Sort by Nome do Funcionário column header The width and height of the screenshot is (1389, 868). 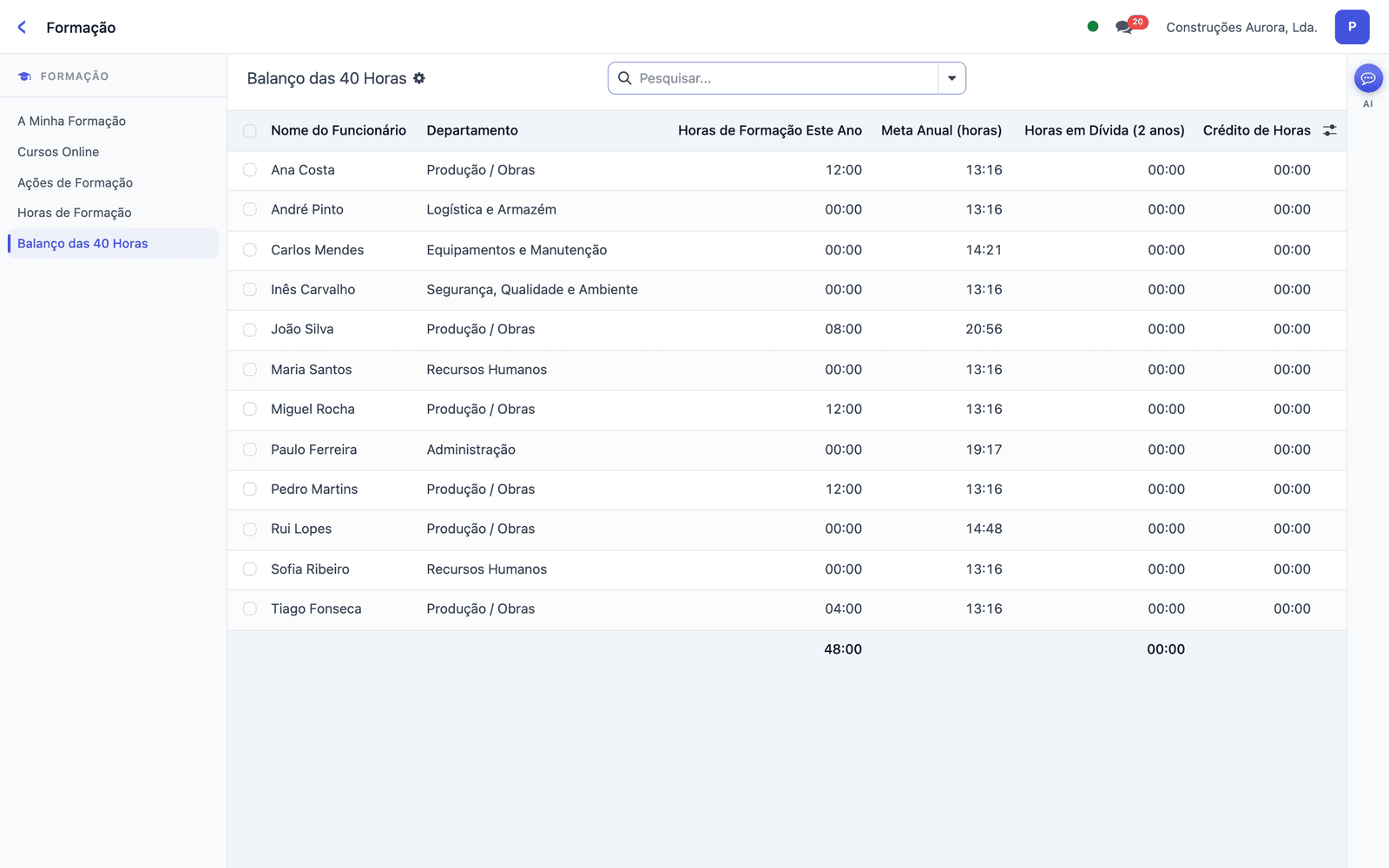point(339,130)
